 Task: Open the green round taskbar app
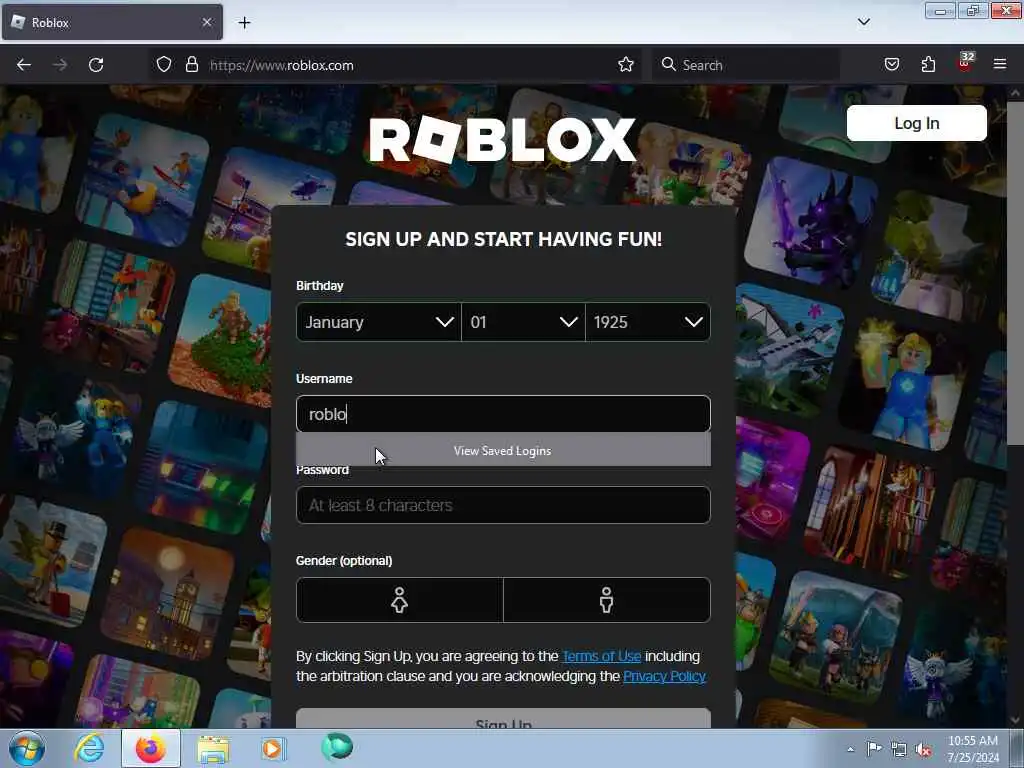[337, 747]
